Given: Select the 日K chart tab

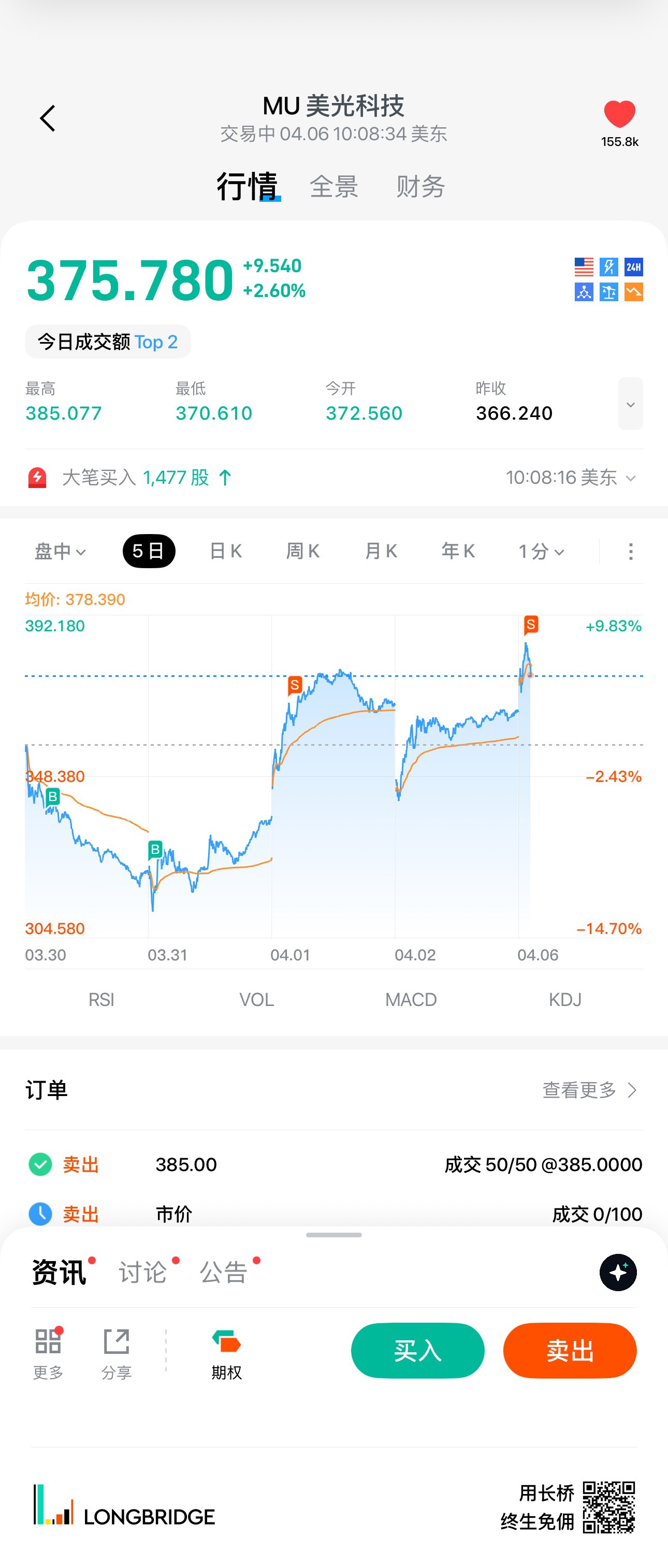Looking at the screenshot, I should (x=225, y=552).
